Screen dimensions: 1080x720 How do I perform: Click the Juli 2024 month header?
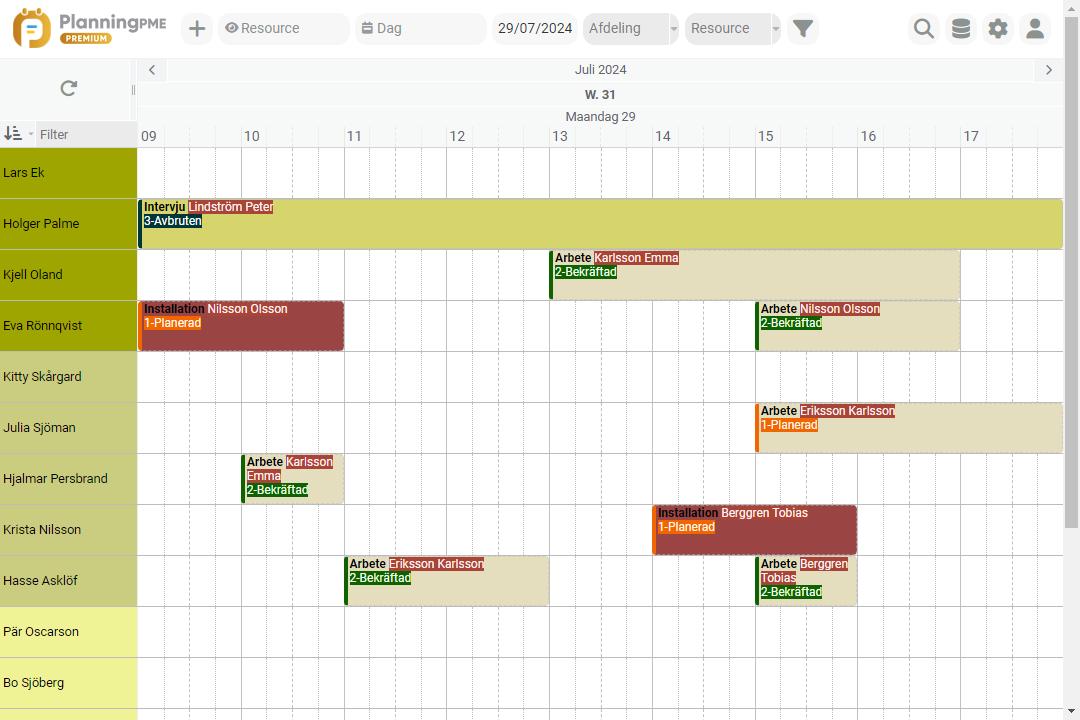click(600, 70)
